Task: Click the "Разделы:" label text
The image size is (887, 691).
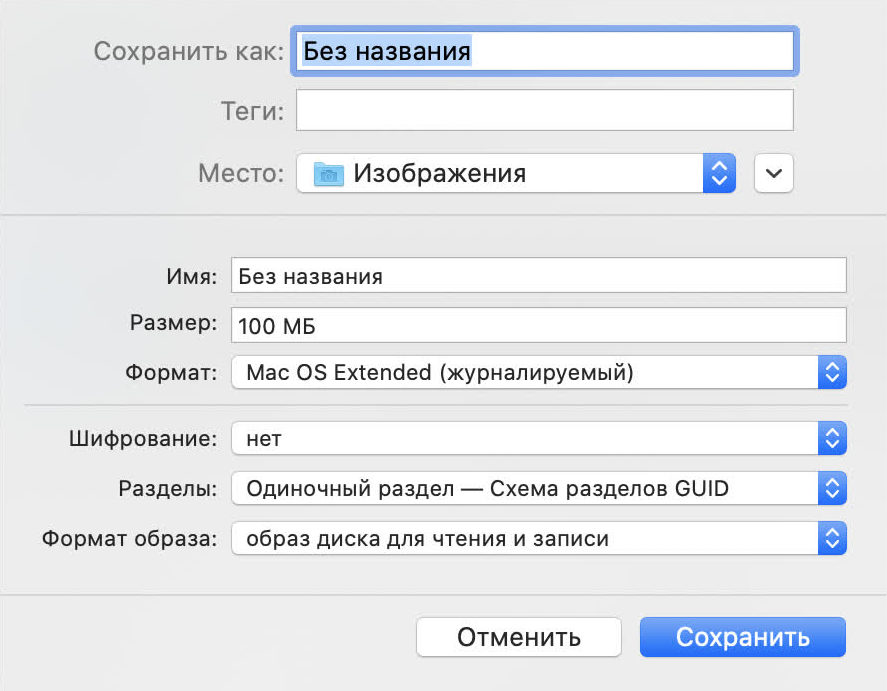Action: (x=167, y=489)
